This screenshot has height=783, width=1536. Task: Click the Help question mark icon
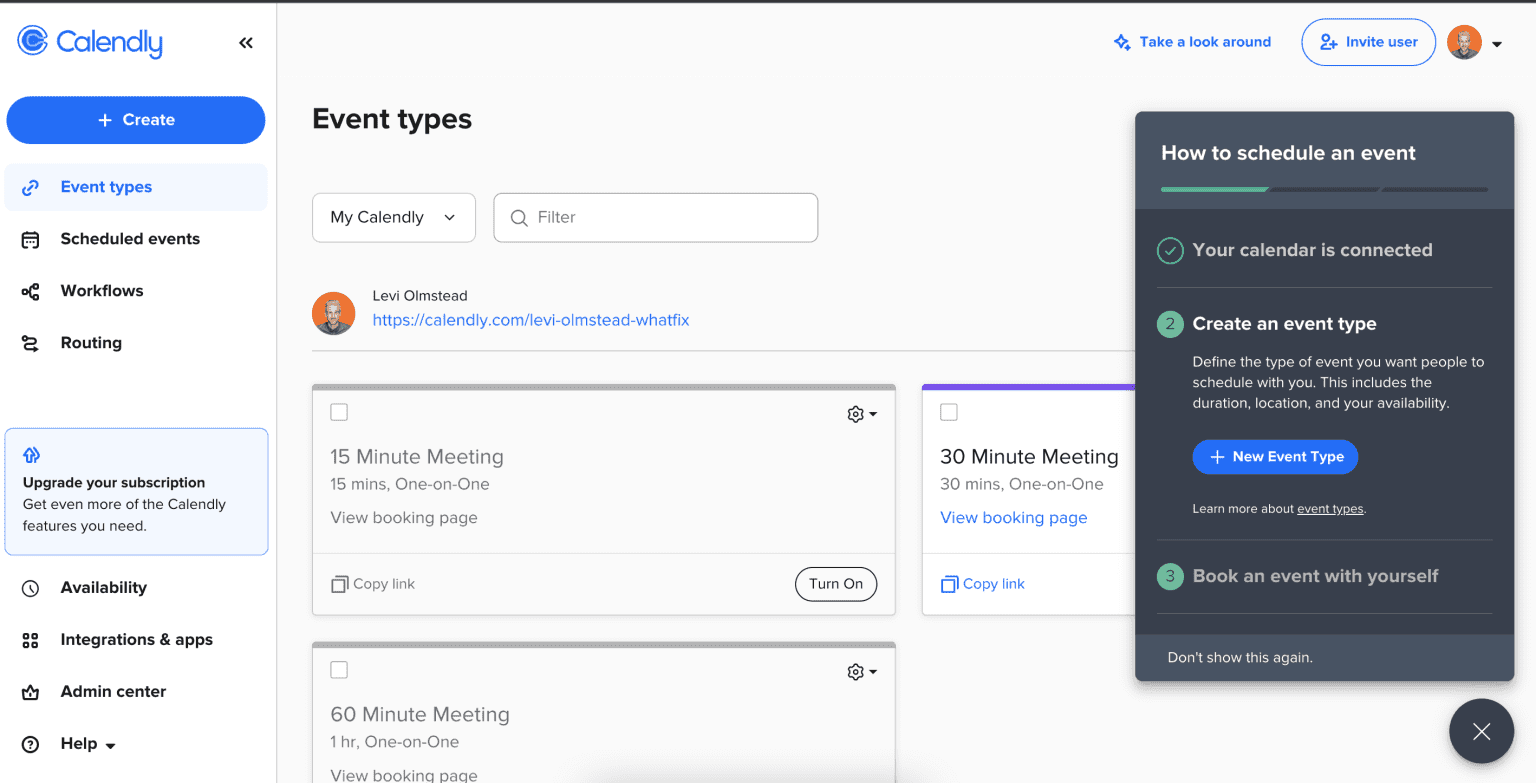click(30, 745)
